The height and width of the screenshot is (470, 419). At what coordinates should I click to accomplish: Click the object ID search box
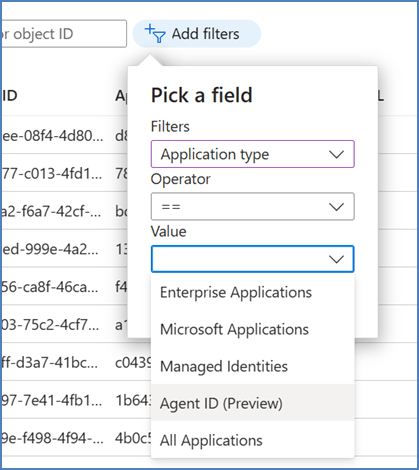[x=64, y=34]
